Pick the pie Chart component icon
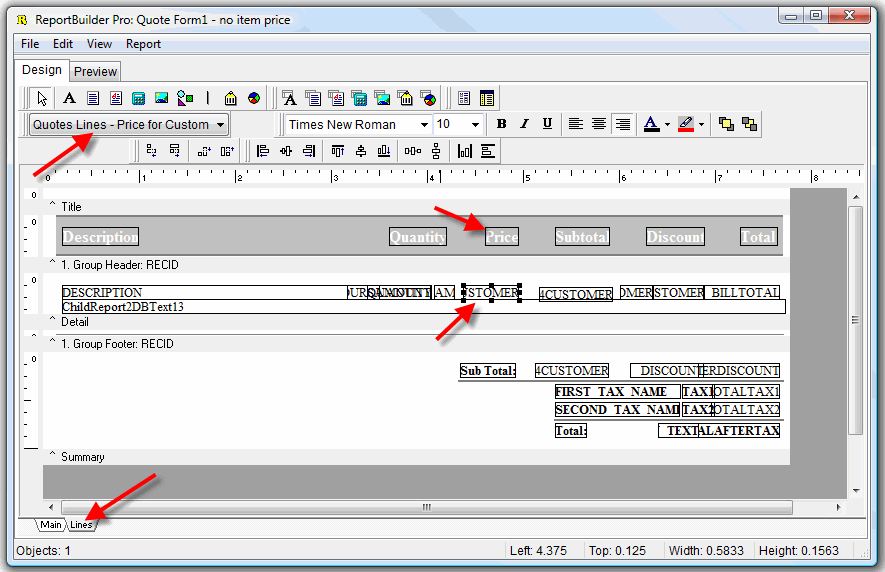This screenshot has height=572, width=885. [x=254, y=98]
